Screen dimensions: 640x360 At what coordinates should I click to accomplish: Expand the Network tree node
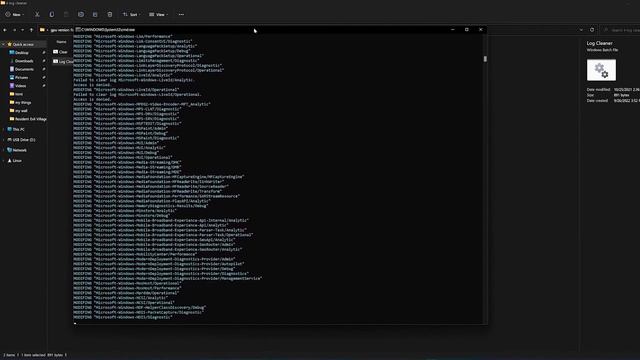[3, 150]
